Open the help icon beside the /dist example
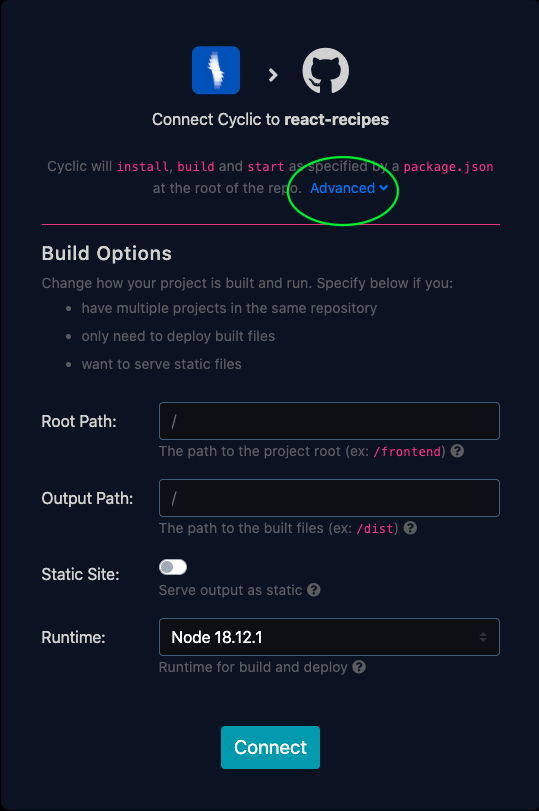The width and height of the screenshot is (539, 811). [410, 528]
